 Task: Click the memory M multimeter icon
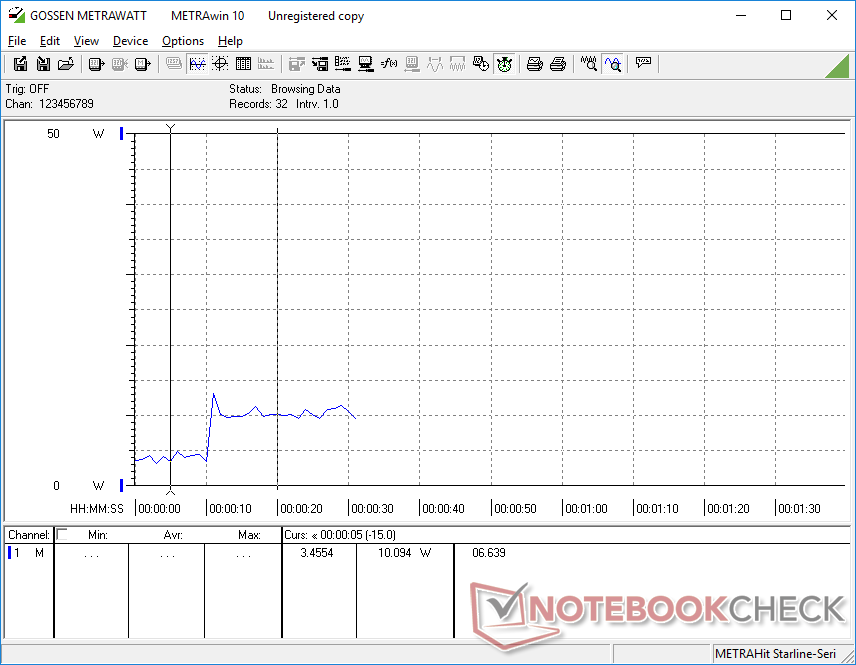click(x=142, y=64)
